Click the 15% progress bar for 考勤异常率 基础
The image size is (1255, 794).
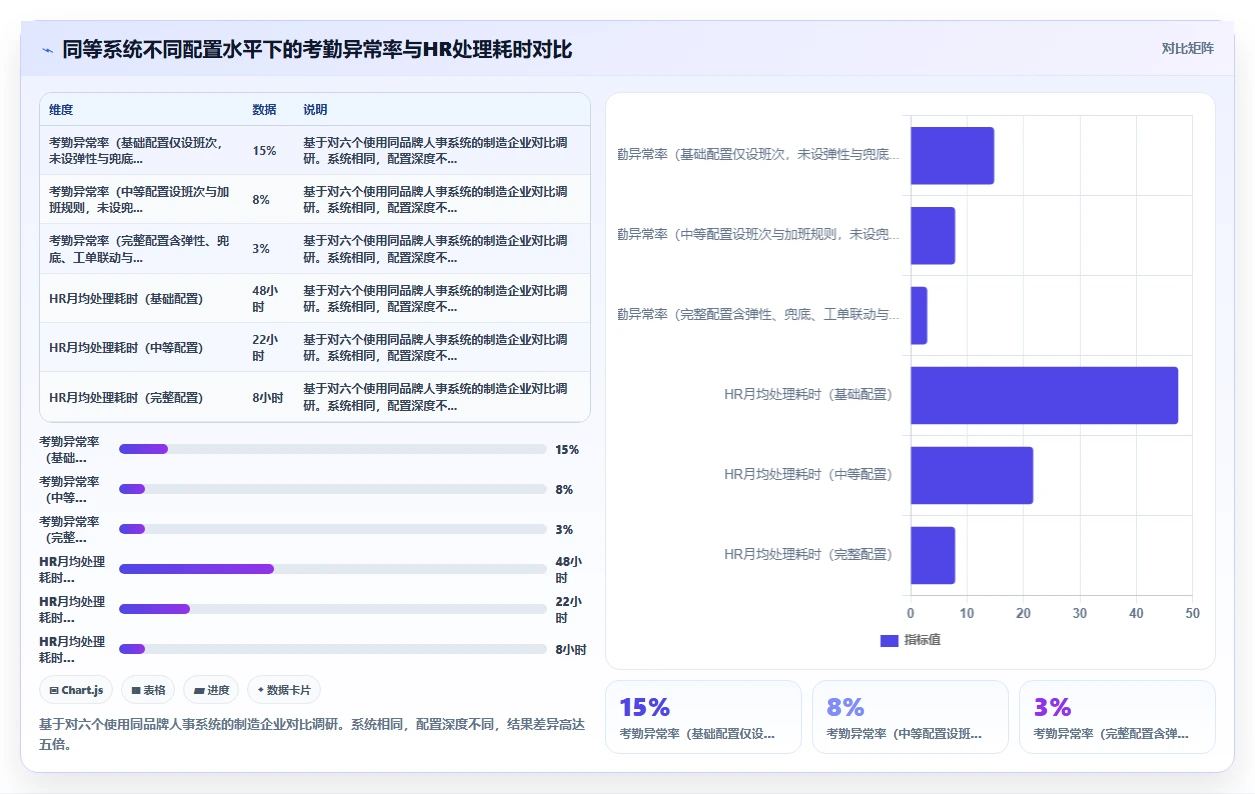coord(332,449)
